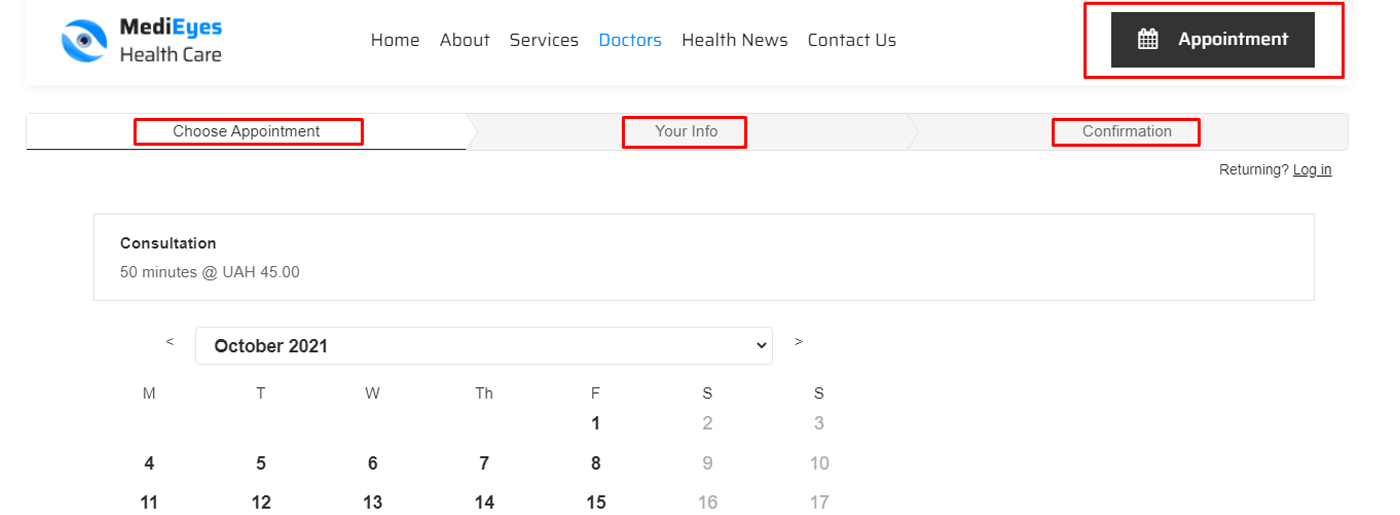
Task: Open Contact Us from the navbar
Action: click(852, 40)
